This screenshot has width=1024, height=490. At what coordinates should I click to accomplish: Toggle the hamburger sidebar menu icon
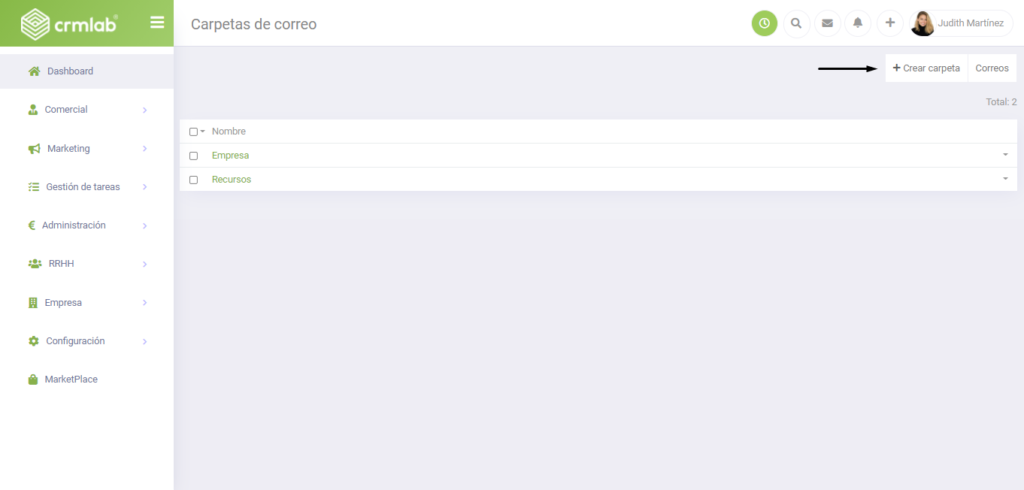click(x=157, y=23)
